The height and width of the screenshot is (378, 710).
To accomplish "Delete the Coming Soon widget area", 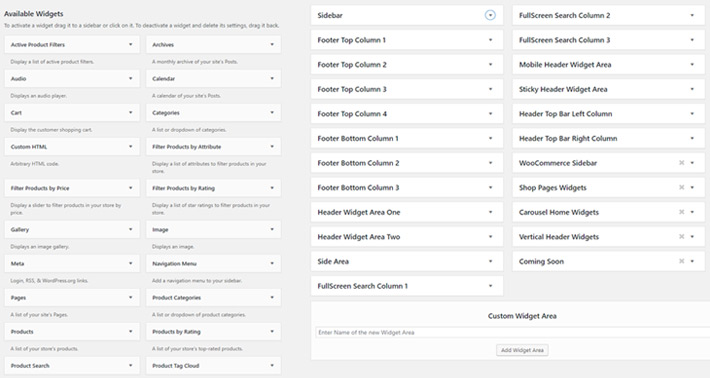I will [681, 261].
